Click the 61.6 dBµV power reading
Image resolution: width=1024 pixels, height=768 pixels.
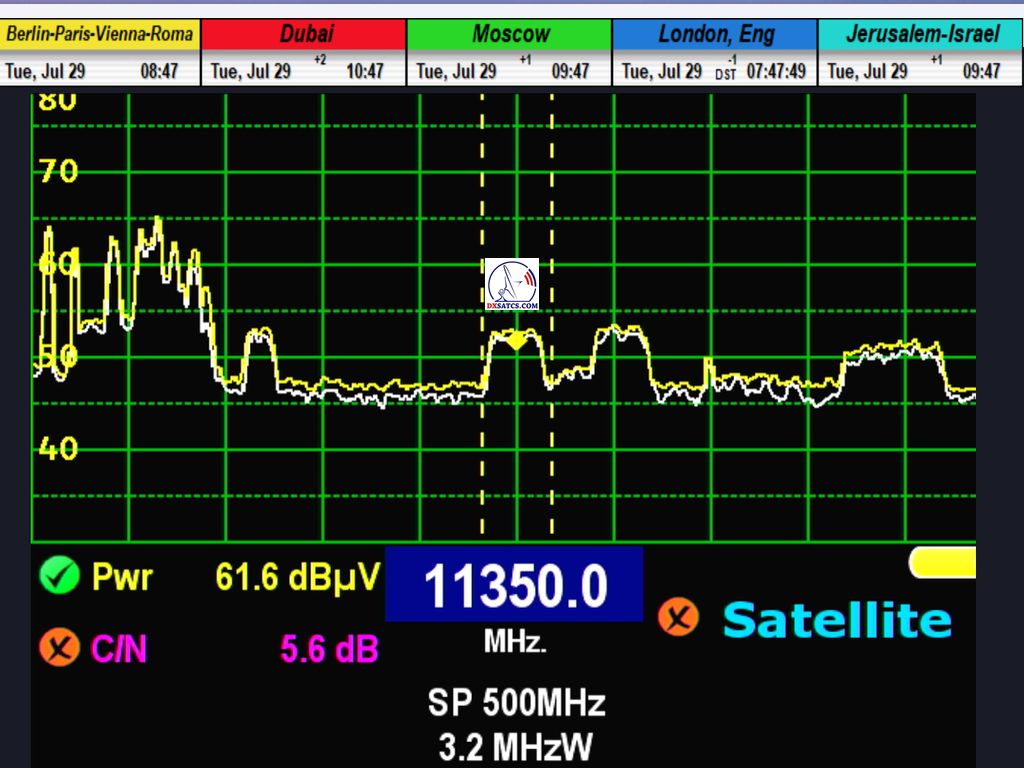pyautogui.click(x=297, y=576)
